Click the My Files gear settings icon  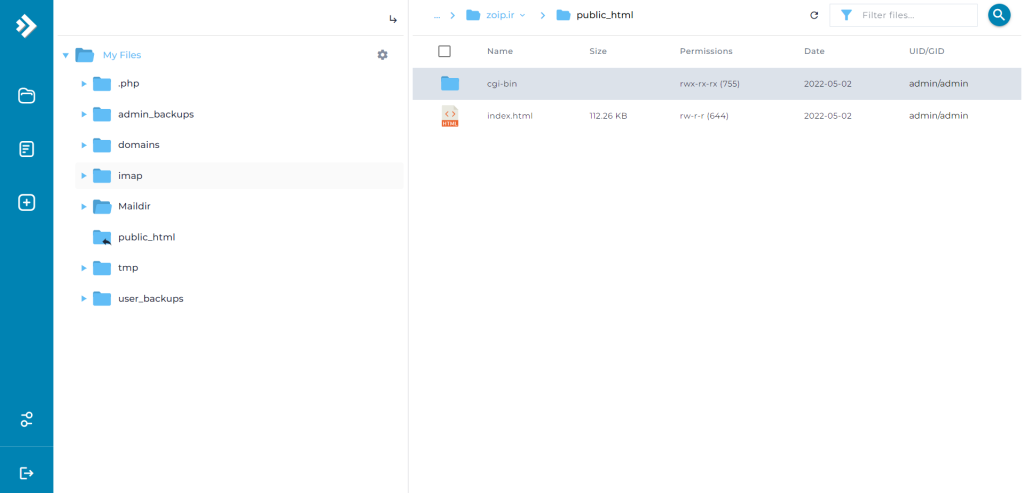(382, 55)
